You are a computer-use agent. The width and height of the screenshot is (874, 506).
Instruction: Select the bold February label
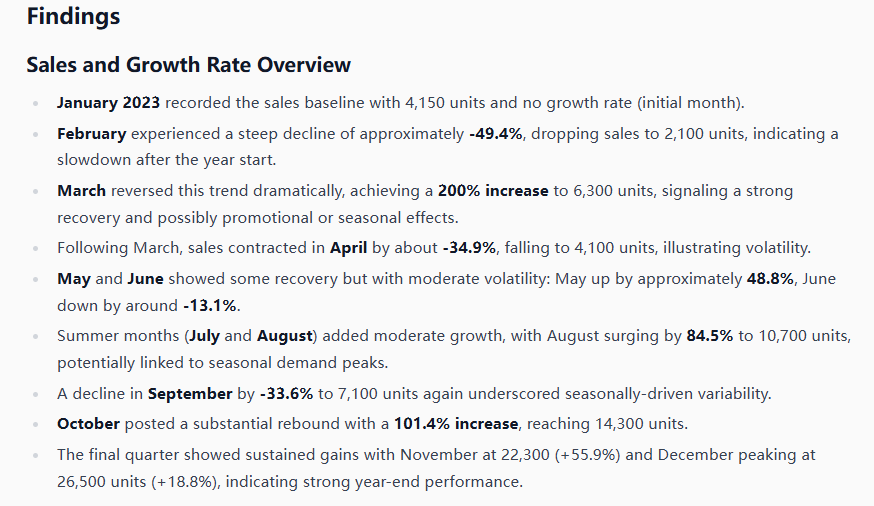point(92,134)
